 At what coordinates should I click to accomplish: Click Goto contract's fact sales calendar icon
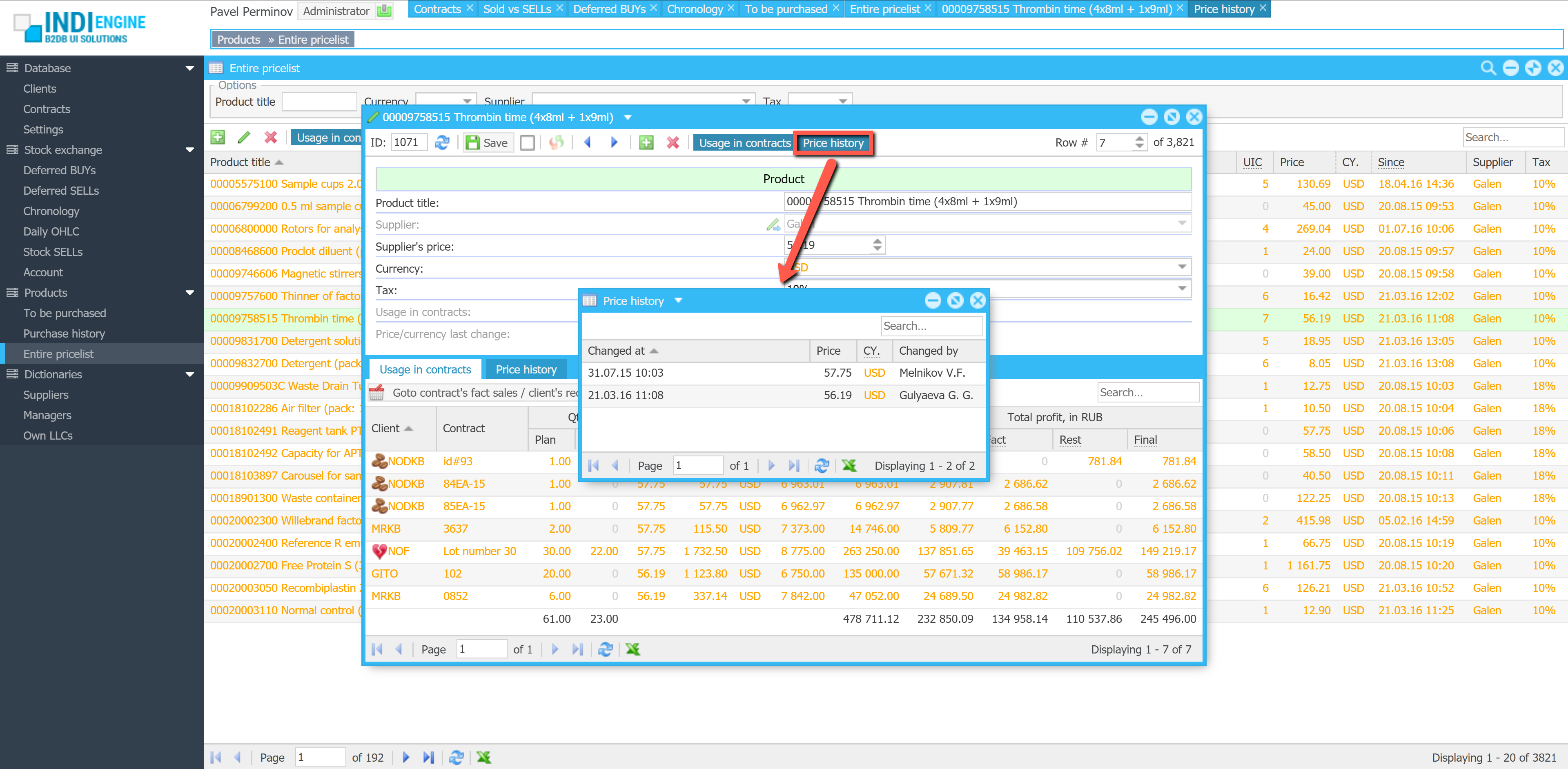pos(377,392)
